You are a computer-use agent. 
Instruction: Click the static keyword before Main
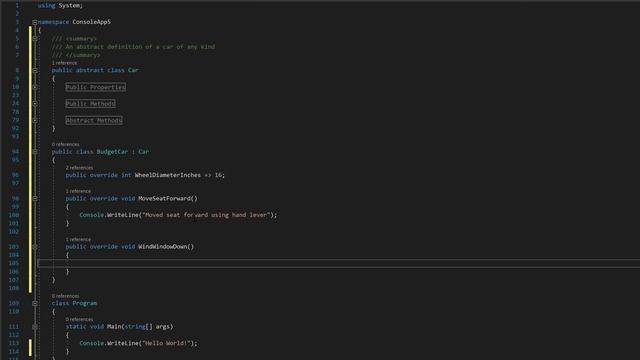pos(76,327)
